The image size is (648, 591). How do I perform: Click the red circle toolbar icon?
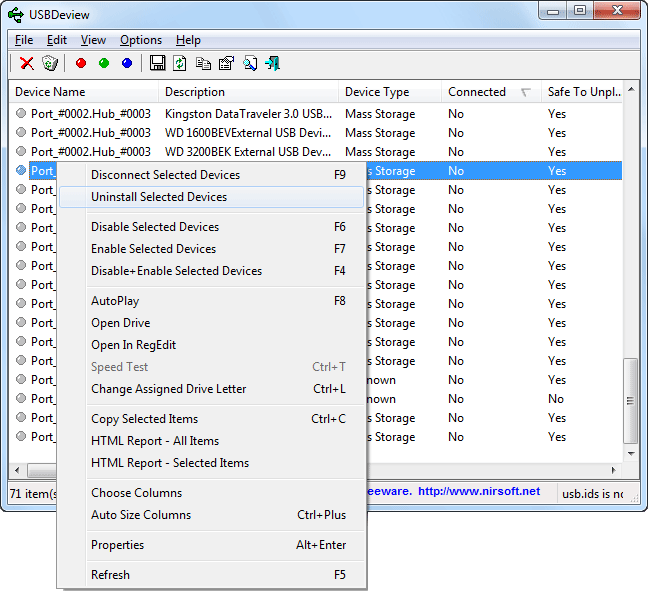(81, 63)
